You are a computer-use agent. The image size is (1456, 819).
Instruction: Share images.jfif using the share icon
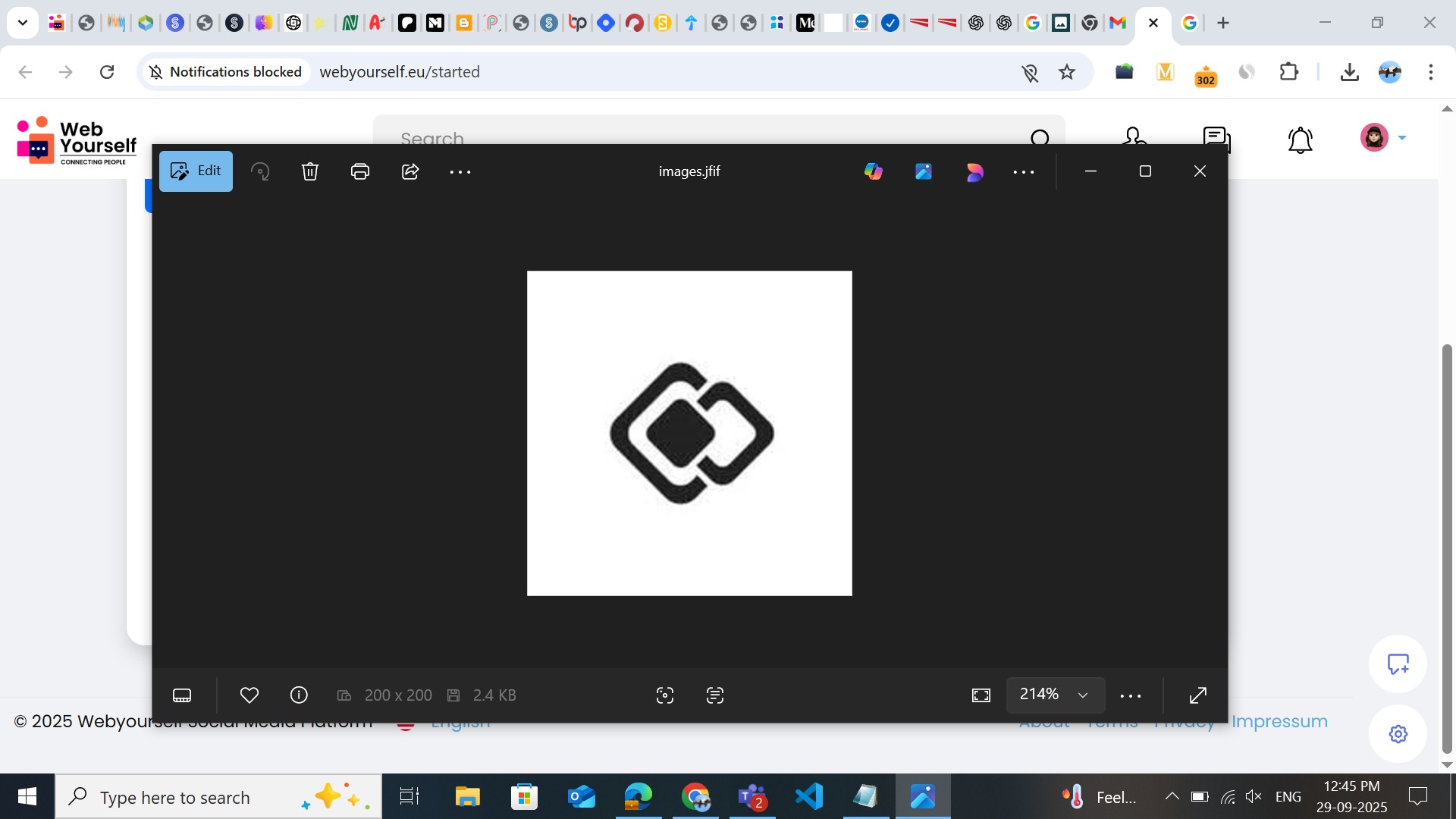pyautogui.click(x=410, y=171)
